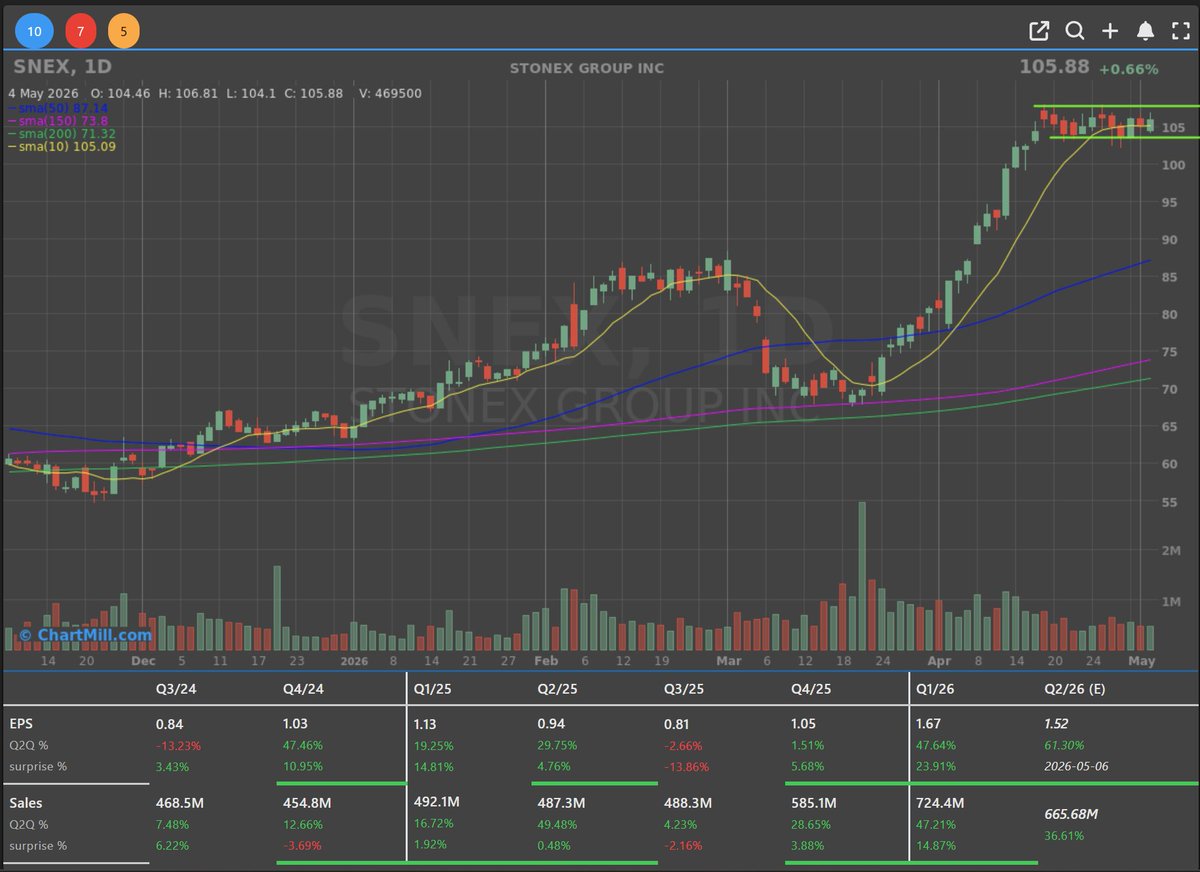Click sales value 724.4M
This screenshot has height=872, width=1200.
tap(939, 802)
